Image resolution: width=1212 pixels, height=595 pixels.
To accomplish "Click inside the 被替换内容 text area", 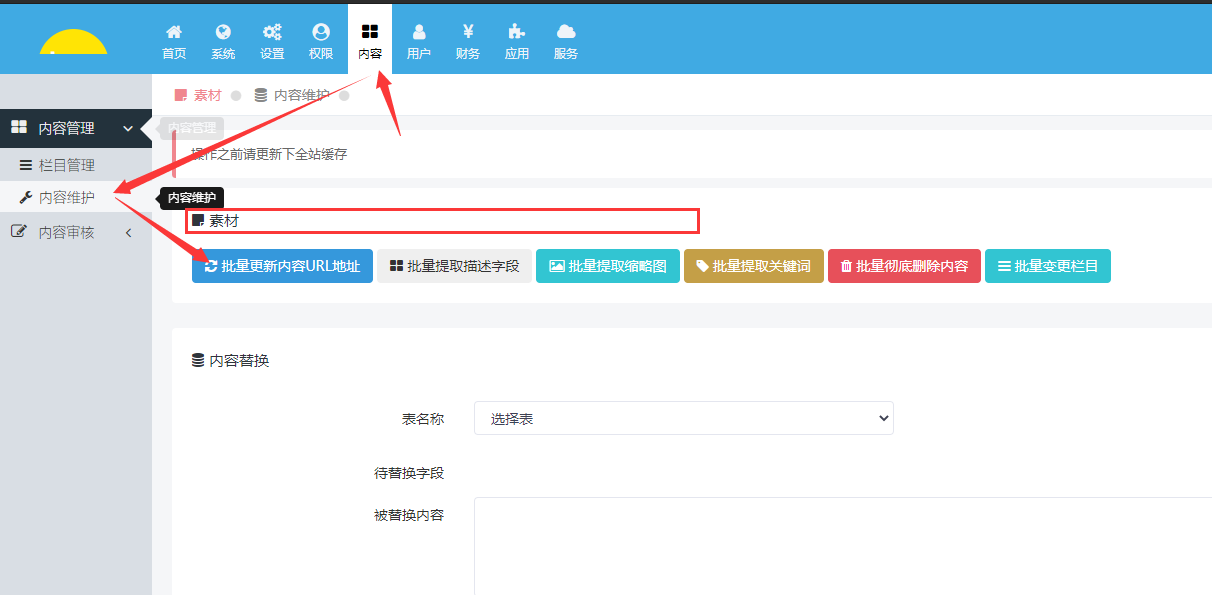I will click(840, 545).
